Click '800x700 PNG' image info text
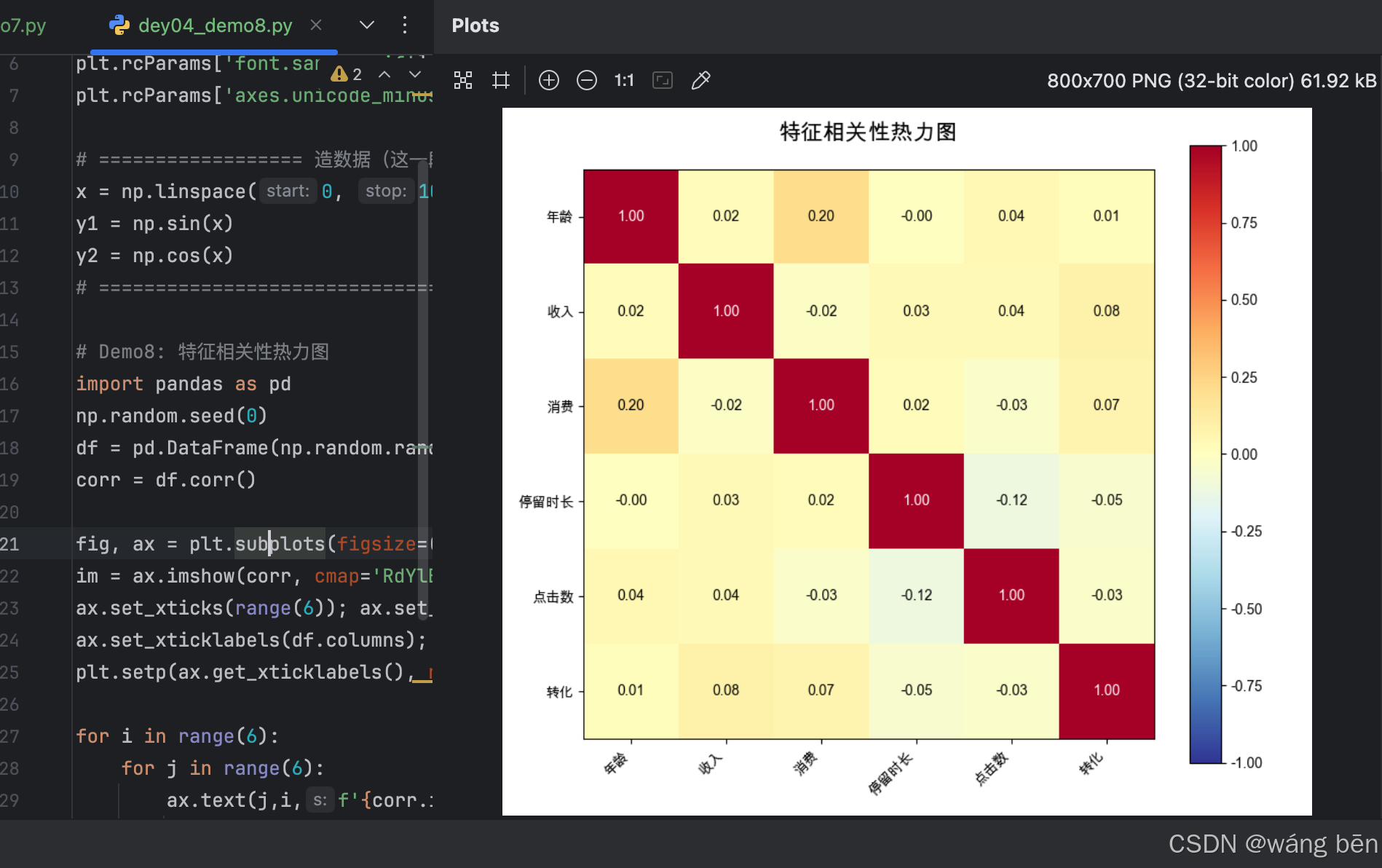Image resolution: width=1382 pixels, height=868 pixels. click(x=1212, y=80)
